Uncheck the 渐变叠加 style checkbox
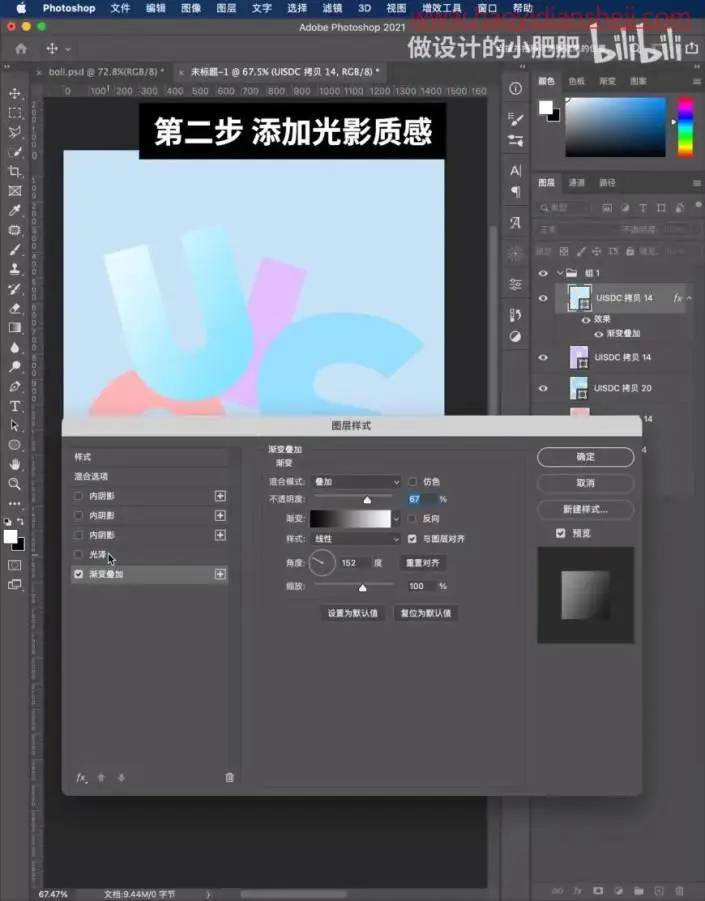 79,574
